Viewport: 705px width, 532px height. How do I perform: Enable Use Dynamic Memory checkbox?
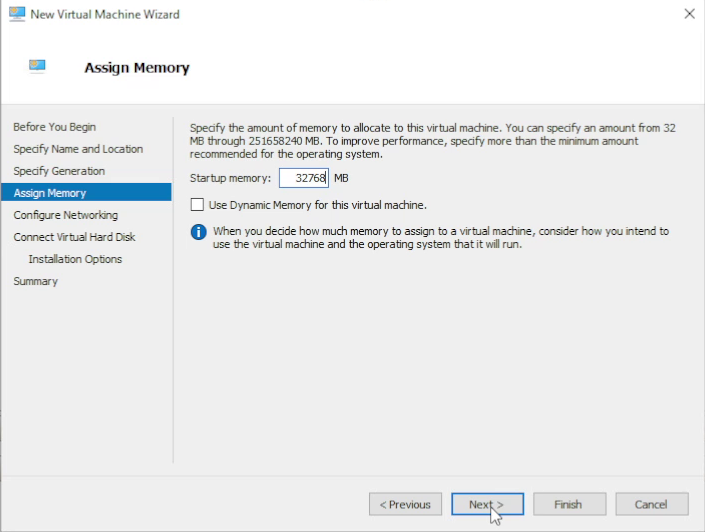click(x=197, y=205)
